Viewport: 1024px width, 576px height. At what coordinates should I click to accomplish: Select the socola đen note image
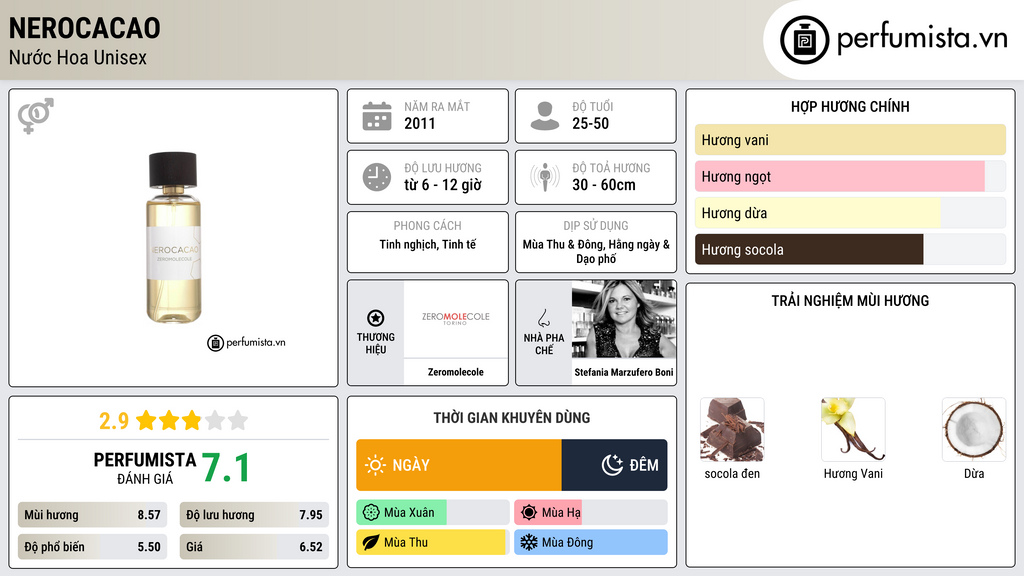point(732,430)
